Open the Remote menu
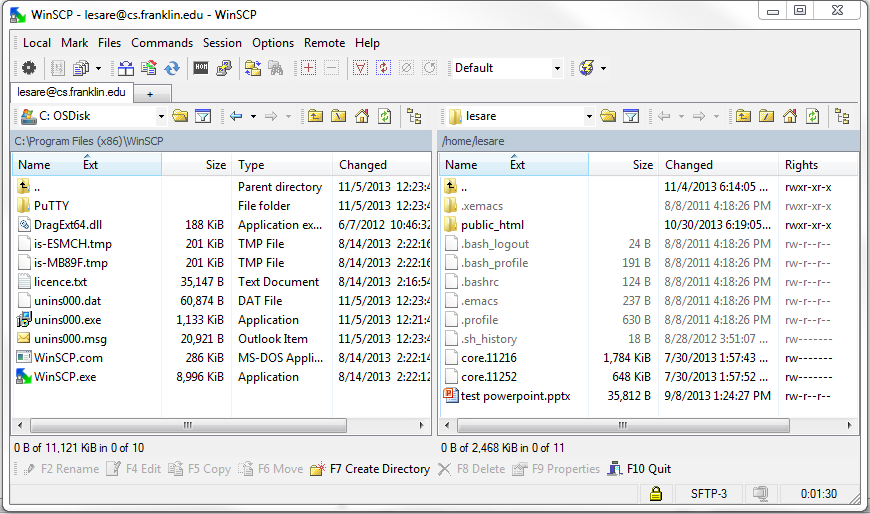Viewport: 870px width, 514px height. (324, 43)
